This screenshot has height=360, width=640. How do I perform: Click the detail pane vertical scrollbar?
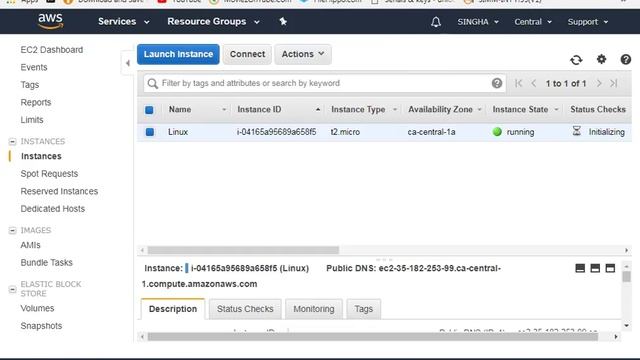pos(627,277)
